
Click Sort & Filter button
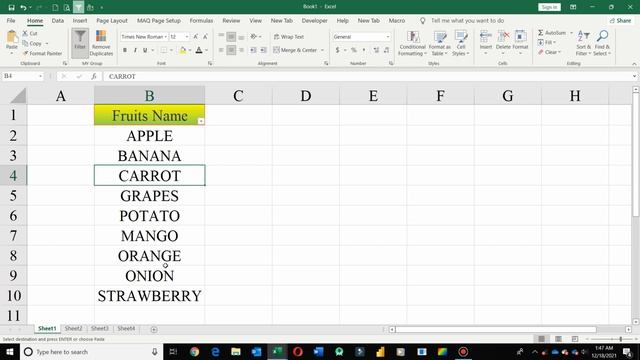point(584,43)
